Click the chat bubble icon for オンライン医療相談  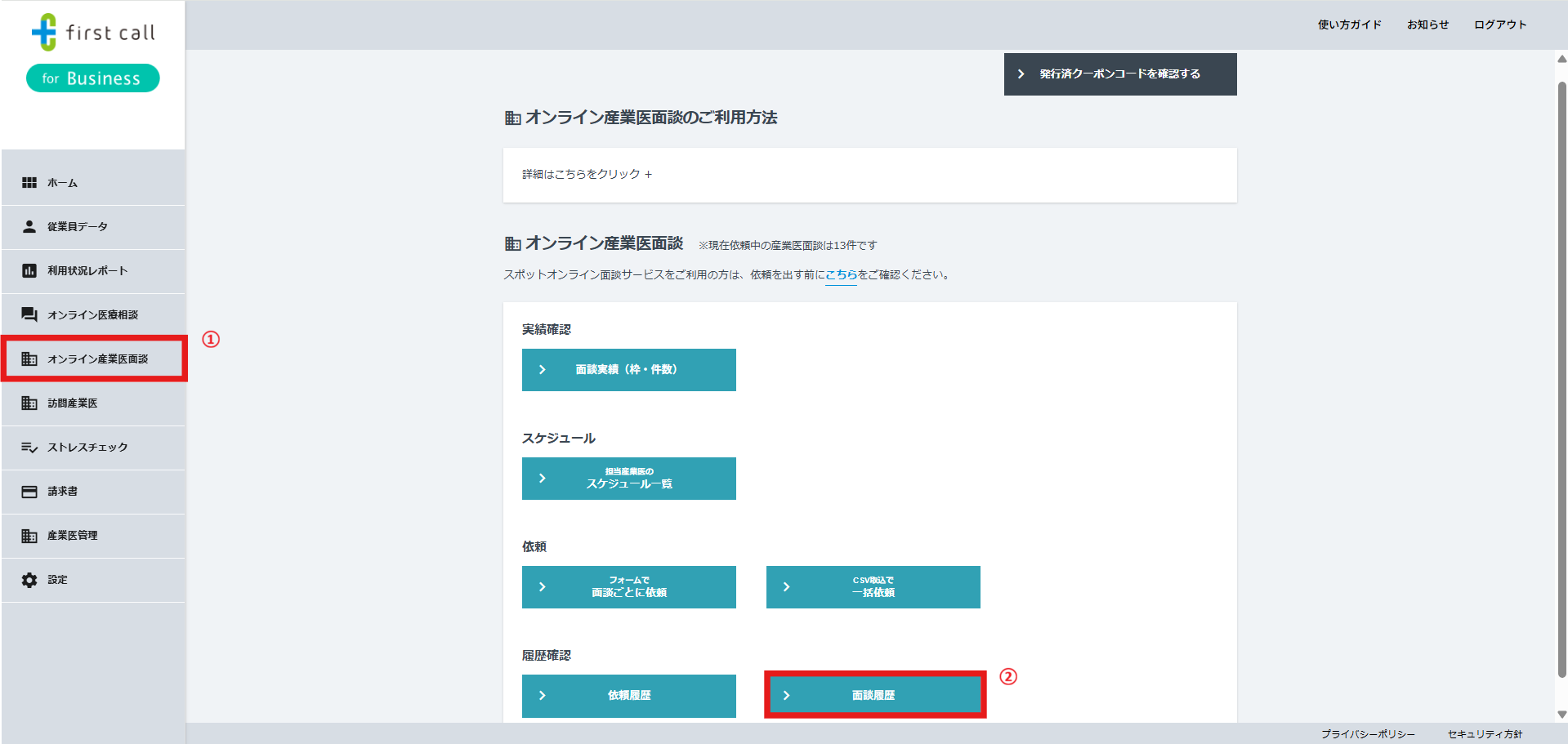(29, 315)
